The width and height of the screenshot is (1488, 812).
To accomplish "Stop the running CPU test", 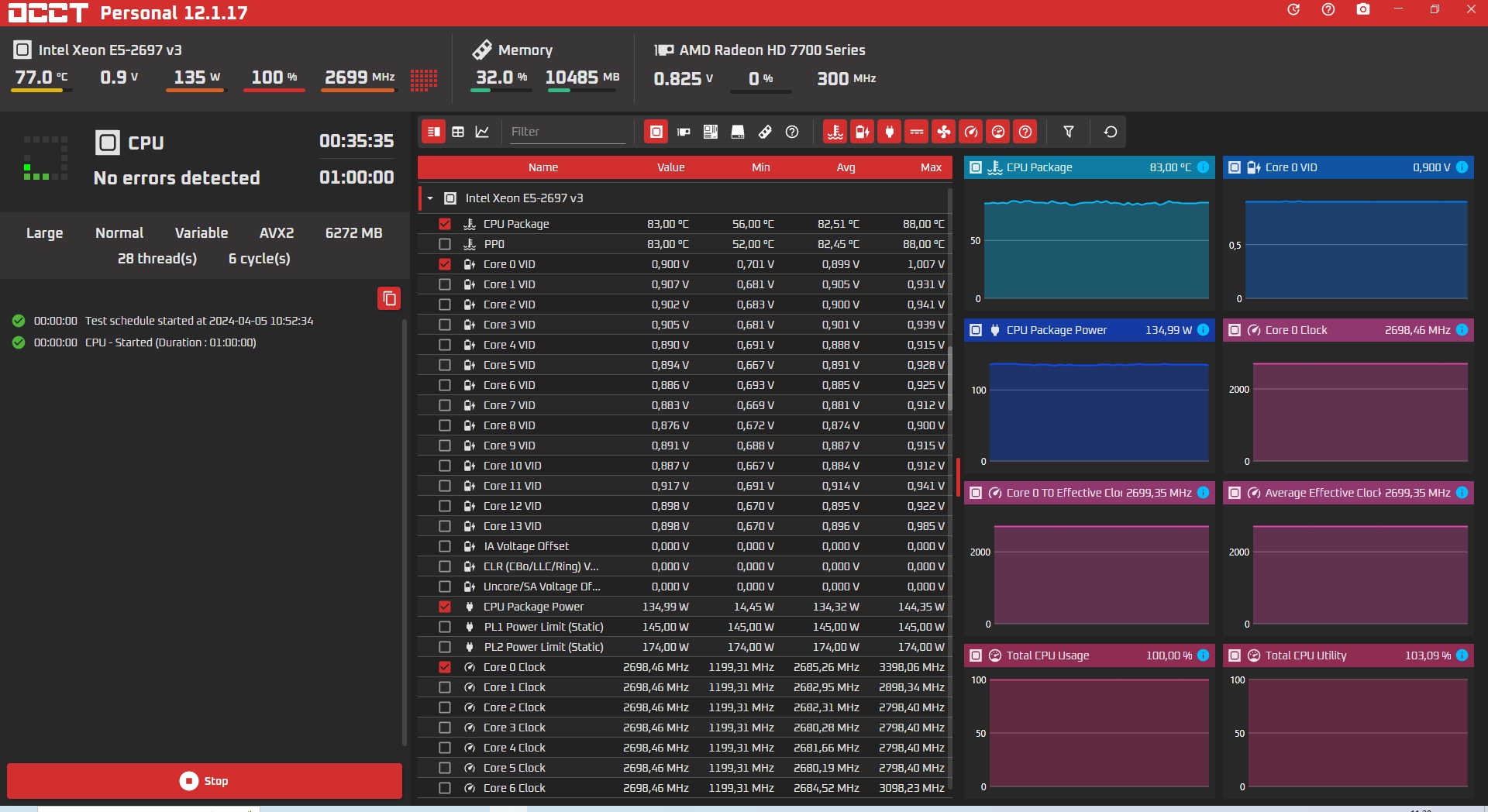I will pos(205,781).
